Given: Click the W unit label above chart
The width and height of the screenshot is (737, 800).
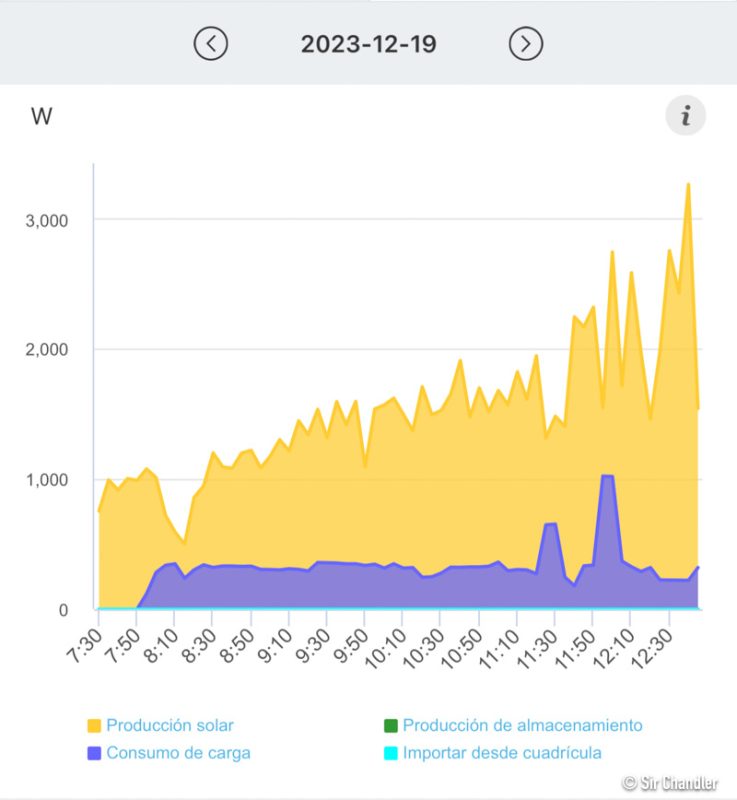Looking at the screenshot, I should 42,117.
